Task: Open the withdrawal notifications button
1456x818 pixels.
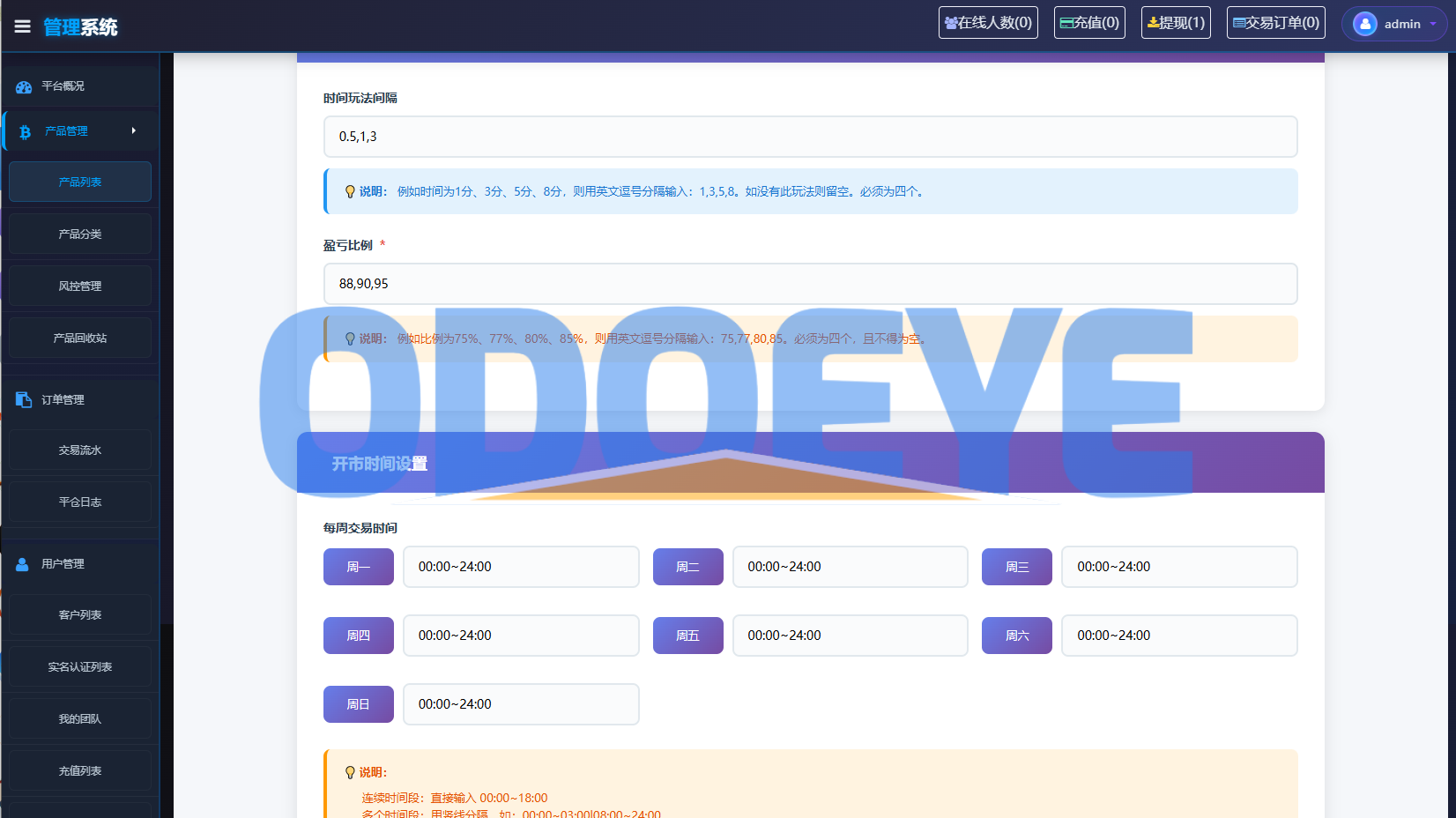Action: [x=1176, y=23]
